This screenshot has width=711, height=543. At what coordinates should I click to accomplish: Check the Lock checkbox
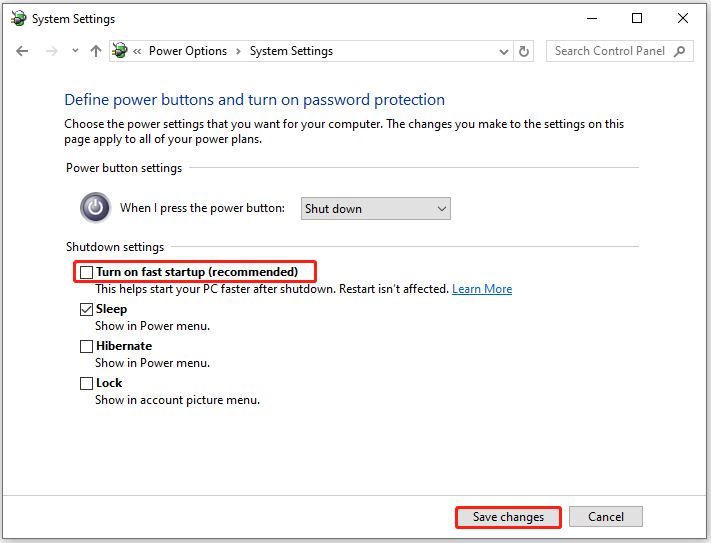click(87, 383)
